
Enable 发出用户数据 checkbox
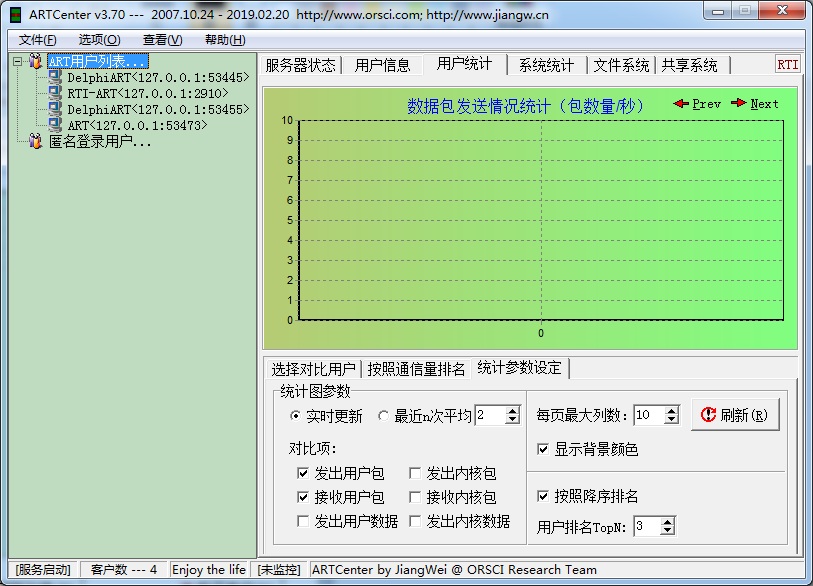click(303, 521)
